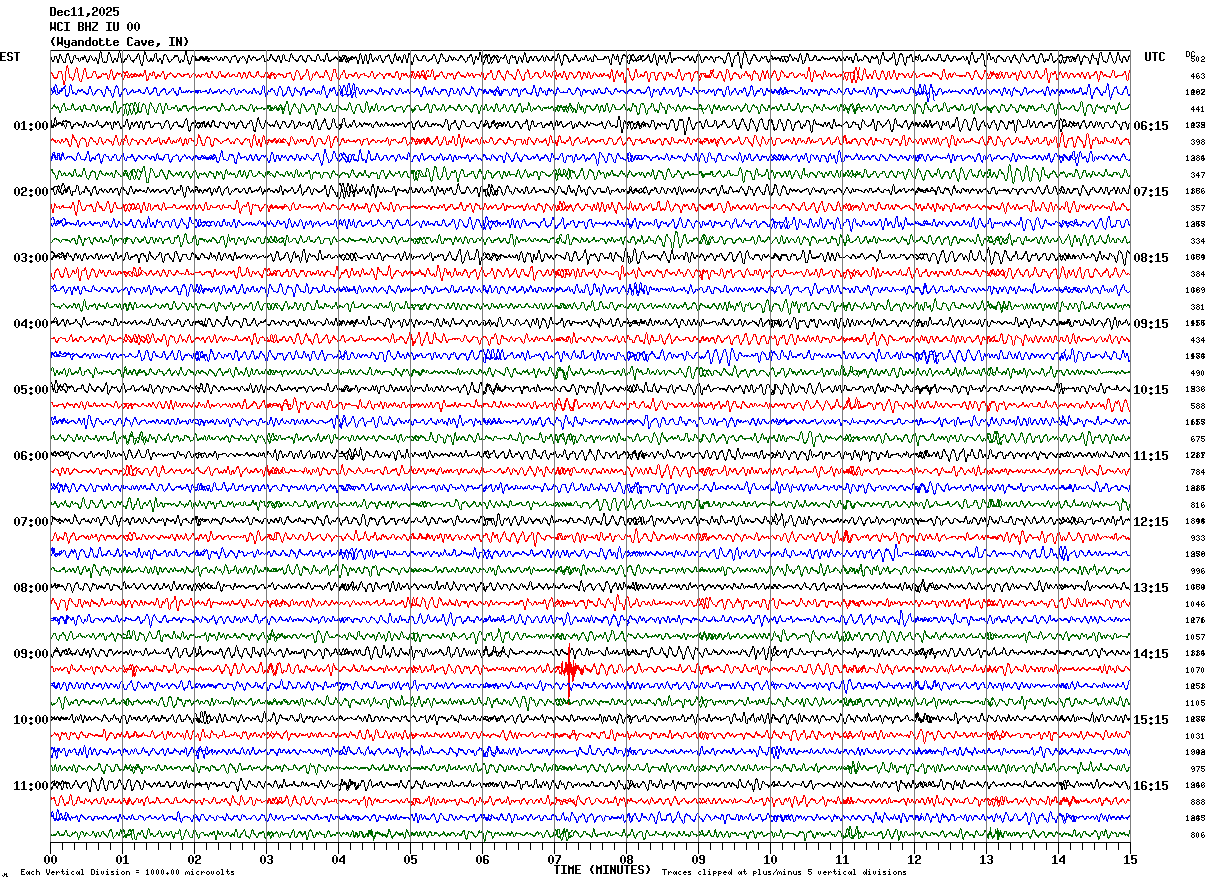The image size is (1210, 886).
Task: Click the DC offset value '398'
Action: [1197, 142]
